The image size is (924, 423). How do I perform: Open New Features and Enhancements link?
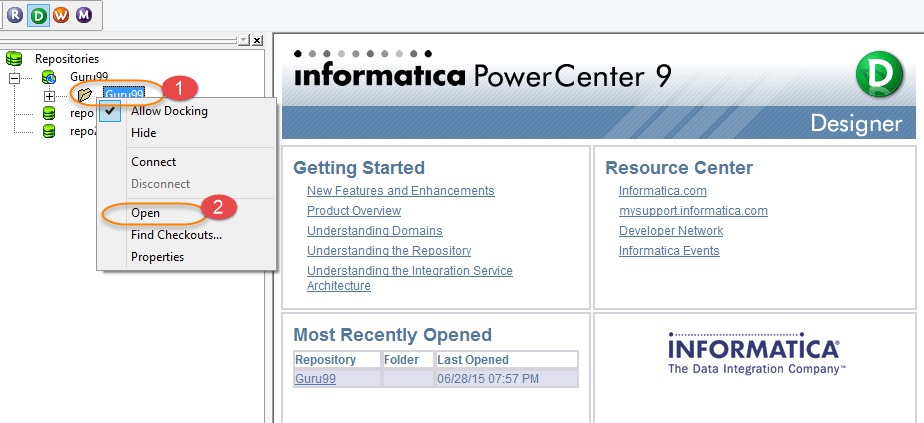pos(401,191)
